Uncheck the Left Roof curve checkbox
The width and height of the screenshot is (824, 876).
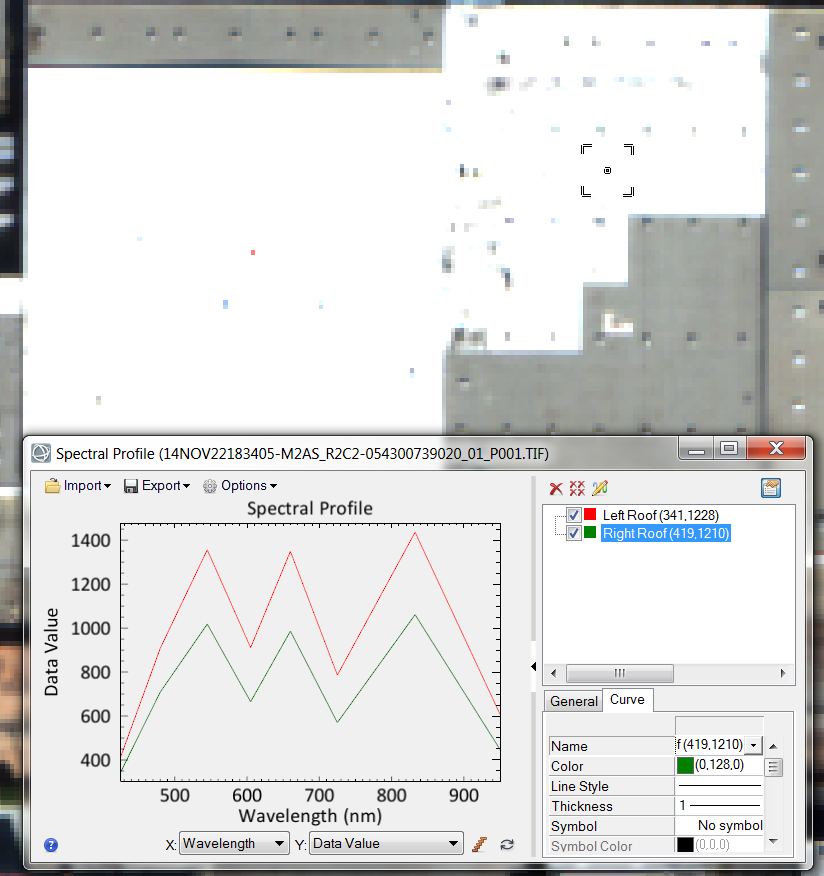574,515
